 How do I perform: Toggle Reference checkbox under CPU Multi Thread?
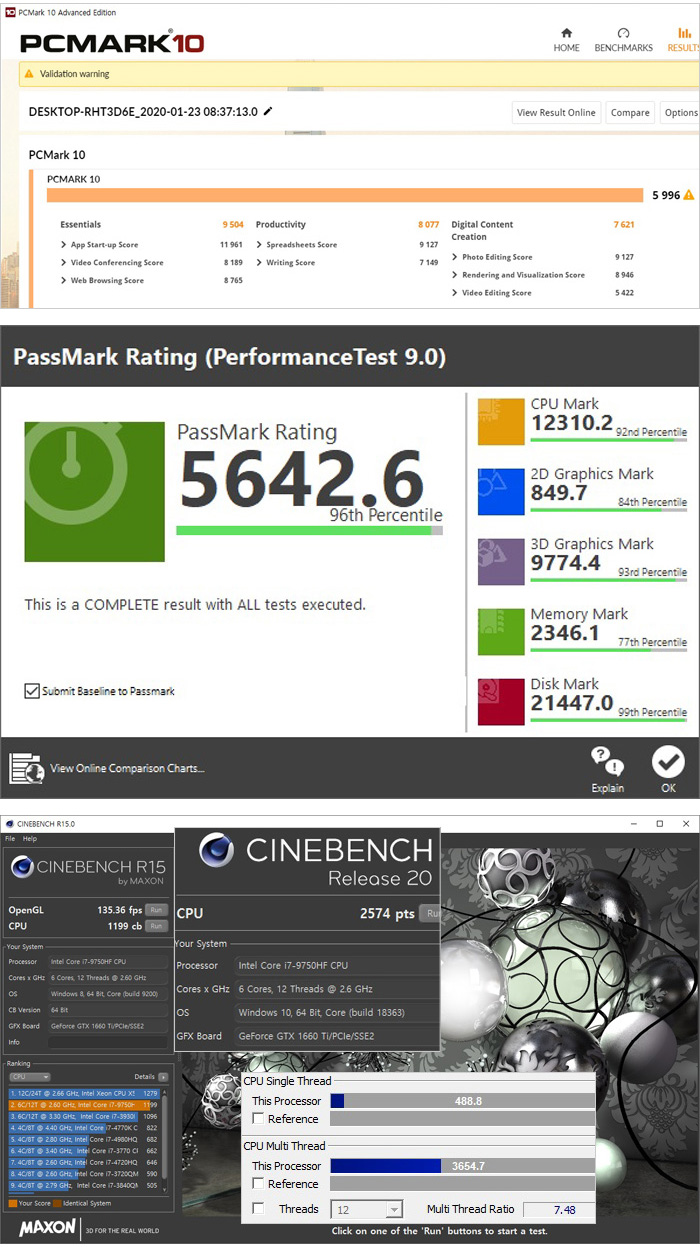258,1184
